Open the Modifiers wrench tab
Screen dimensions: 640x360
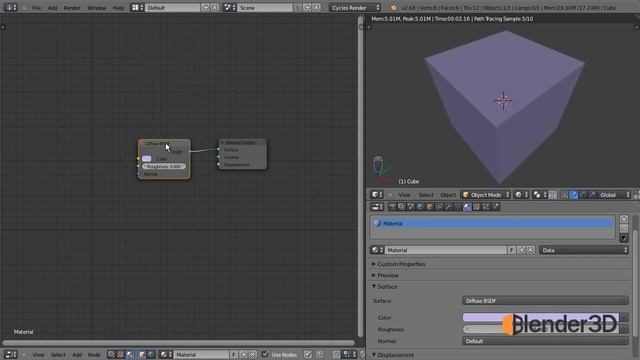[x=449, y=207]
